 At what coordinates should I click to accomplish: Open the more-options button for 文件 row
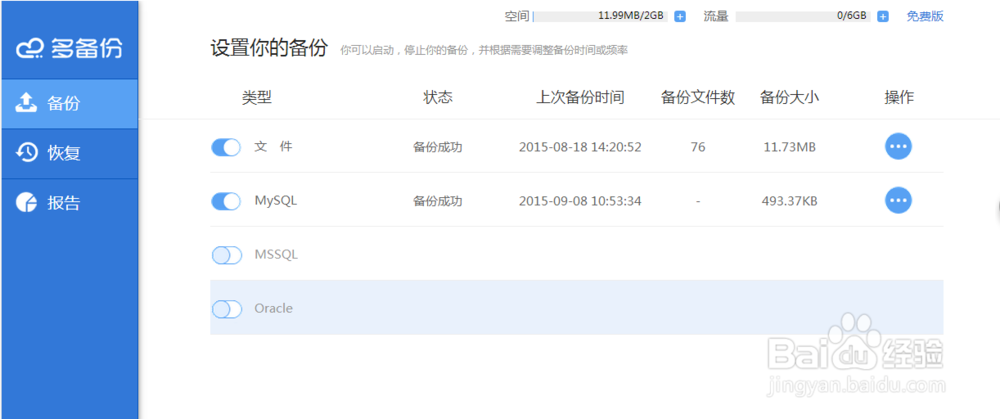tap(898, 147)
